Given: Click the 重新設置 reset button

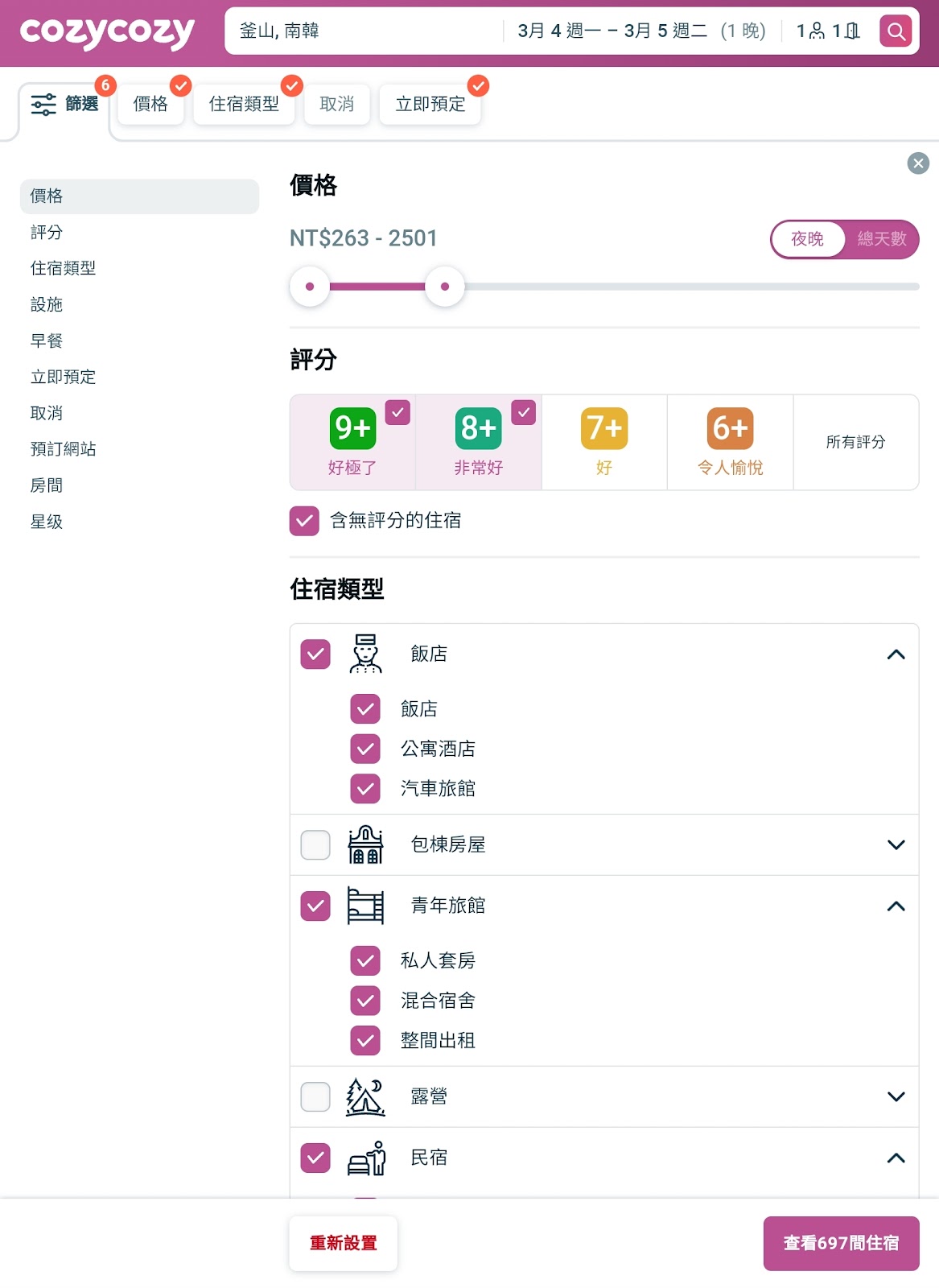Looking at the screenshot, I should [x=344, y=1243].
